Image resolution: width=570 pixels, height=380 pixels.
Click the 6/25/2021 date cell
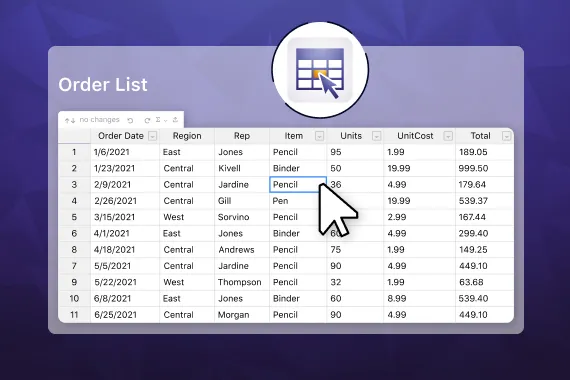[x=125, y=315]
